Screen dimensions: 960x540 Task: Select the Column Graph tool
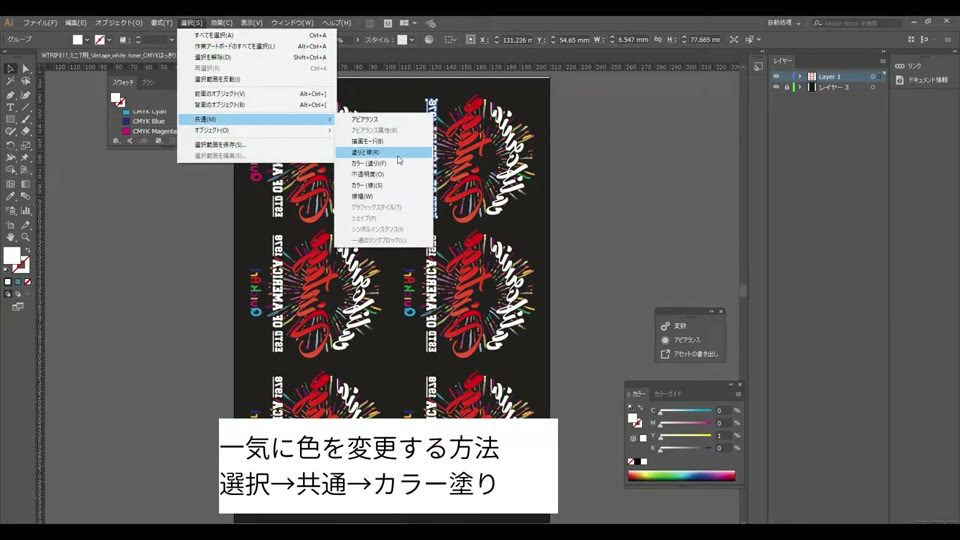(26, 211)
